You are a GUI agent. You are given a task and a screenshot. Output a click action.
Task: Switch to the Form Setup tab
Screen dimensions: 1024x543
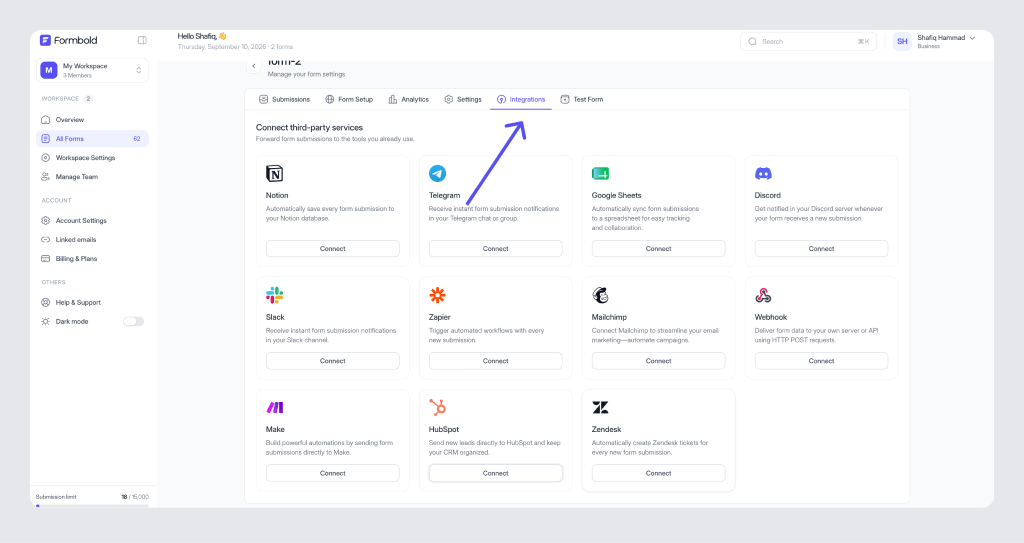[349, 99]
